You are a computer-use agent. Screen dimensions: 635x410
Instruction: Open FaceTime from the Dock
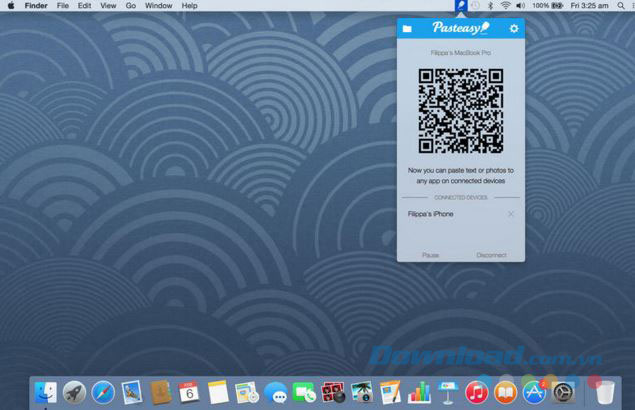point(305,392)
